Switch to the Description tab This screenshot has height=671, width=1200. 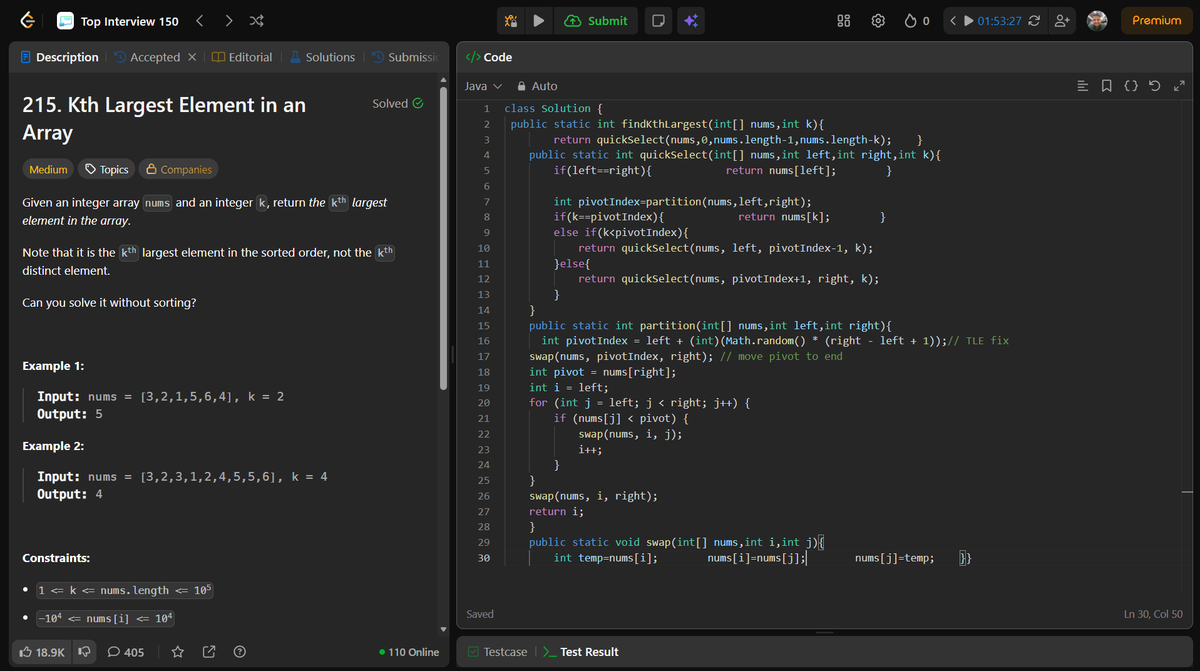[x=59, y=57]
